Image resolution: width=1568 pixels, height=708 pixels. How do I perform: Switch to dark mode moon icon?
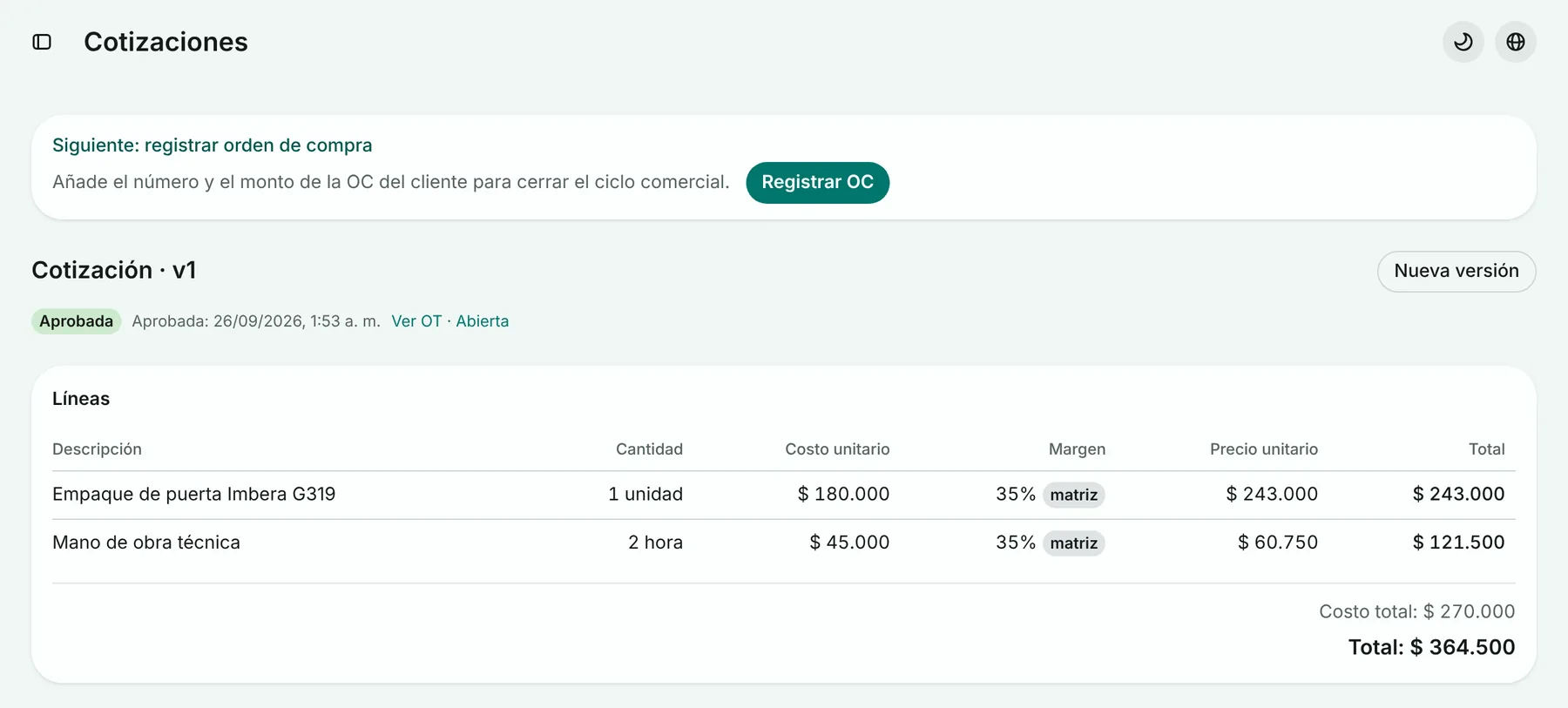coord(1463,42)
